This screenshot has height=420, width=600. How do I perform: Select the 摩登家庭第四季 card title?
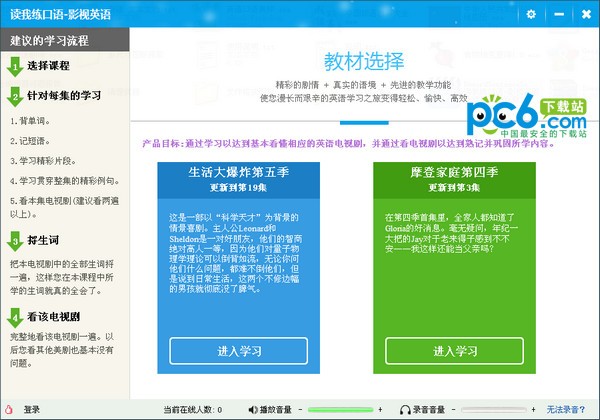coord(454,172)
